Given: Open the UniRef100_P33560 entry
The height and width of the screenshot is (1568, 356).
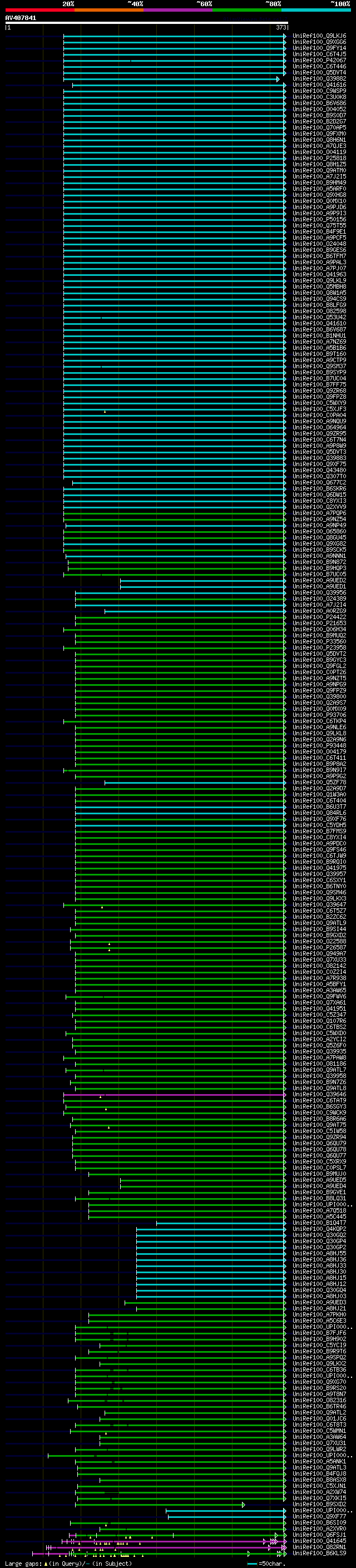Looking at the screenshot, I should 319,641.
